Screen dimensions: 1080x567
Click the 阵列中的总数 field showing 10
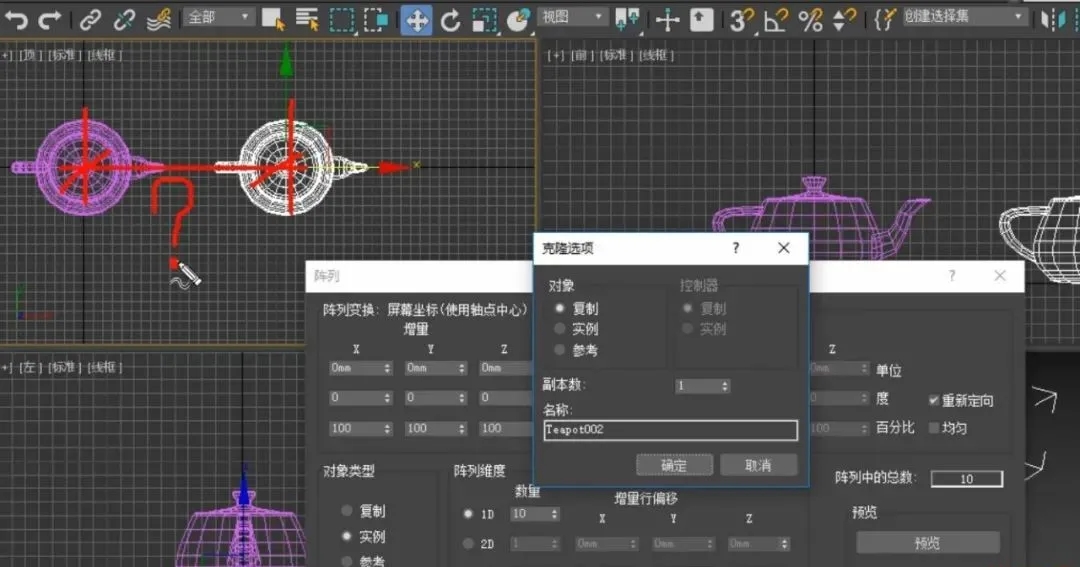[966, 479]
